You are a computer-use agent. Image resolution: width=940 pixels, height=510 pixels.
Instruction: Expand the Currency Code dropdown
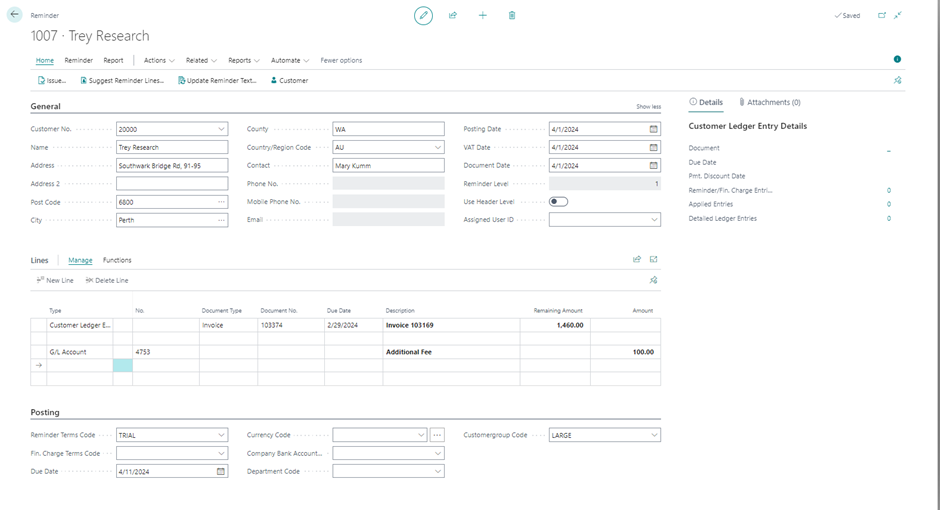tap(421, 435)
